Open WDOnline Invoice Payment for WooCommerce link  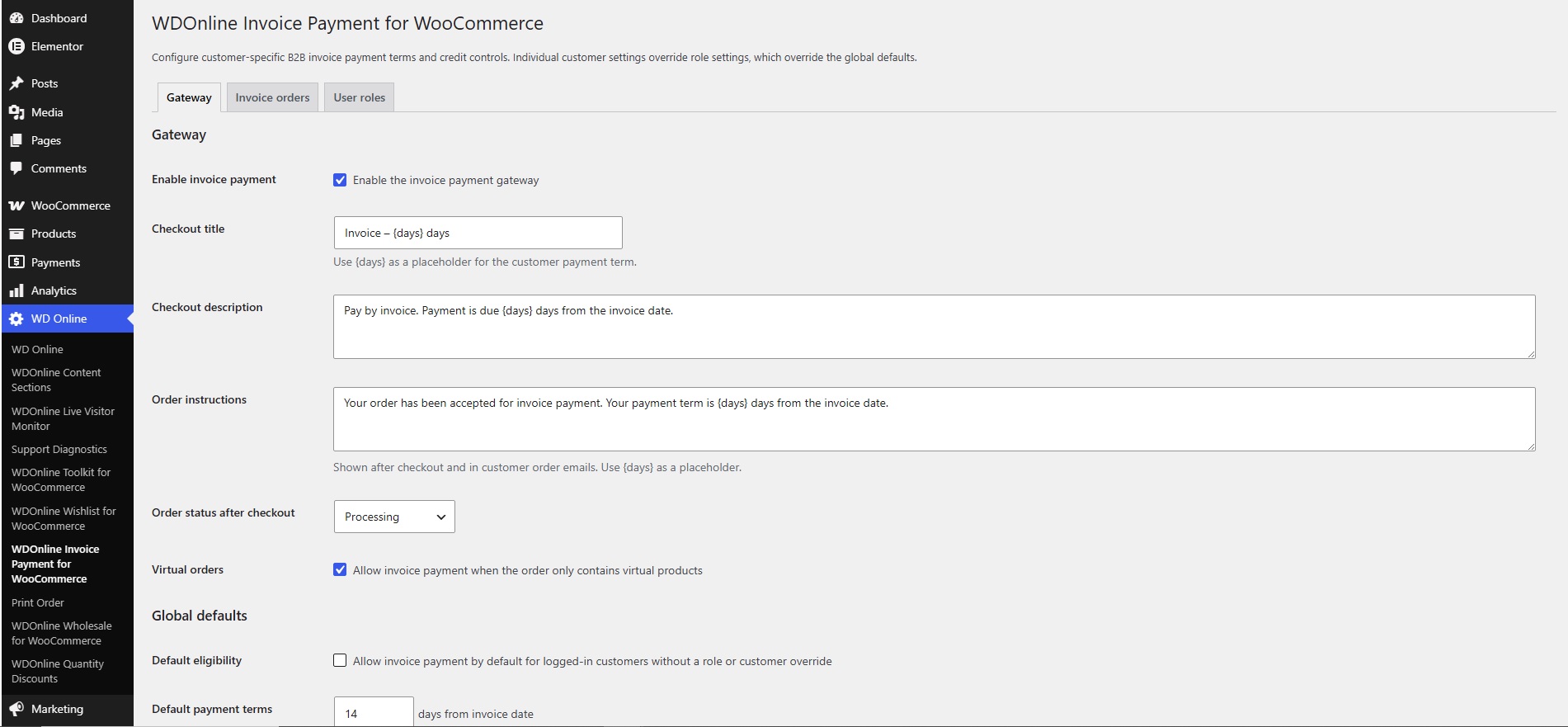tap(55, 564)
